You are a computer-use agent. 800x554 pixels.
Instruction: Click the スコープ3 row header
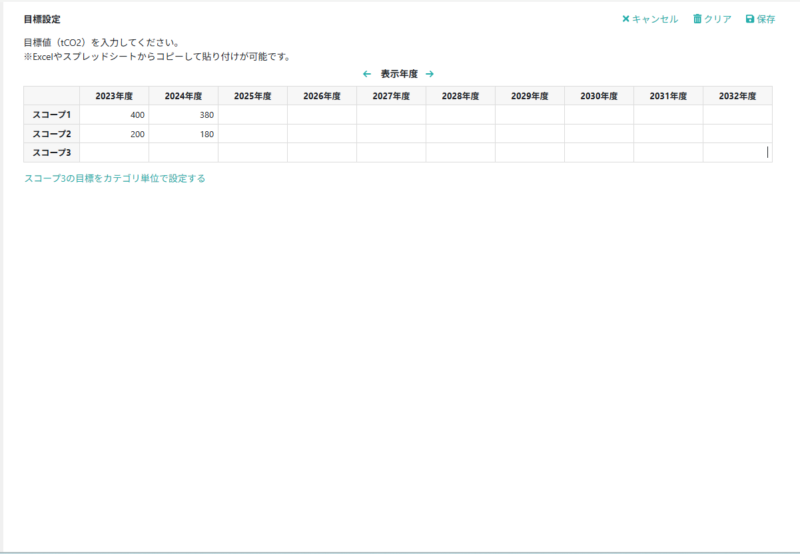52,153
